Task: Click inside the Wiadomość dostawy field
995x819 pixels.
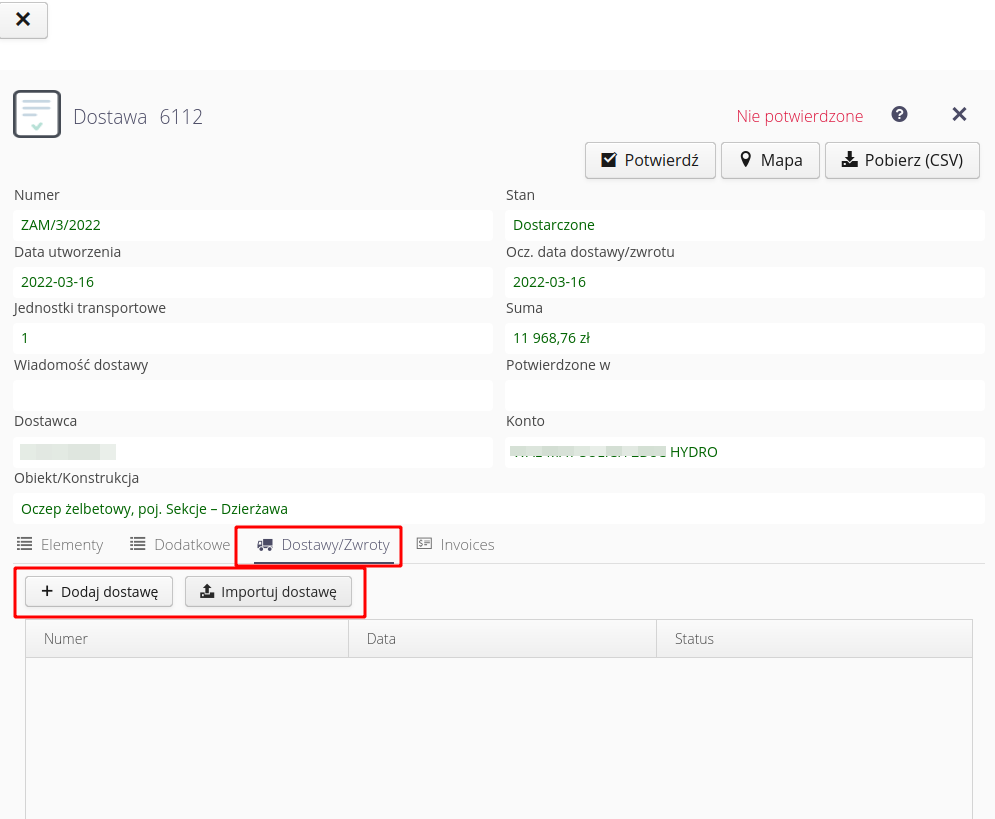Action: 250,395
